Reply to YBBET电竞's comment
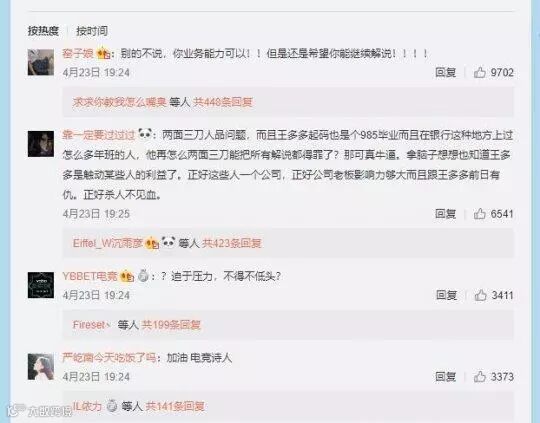This screenshot has height=423, width=540. 446,295
